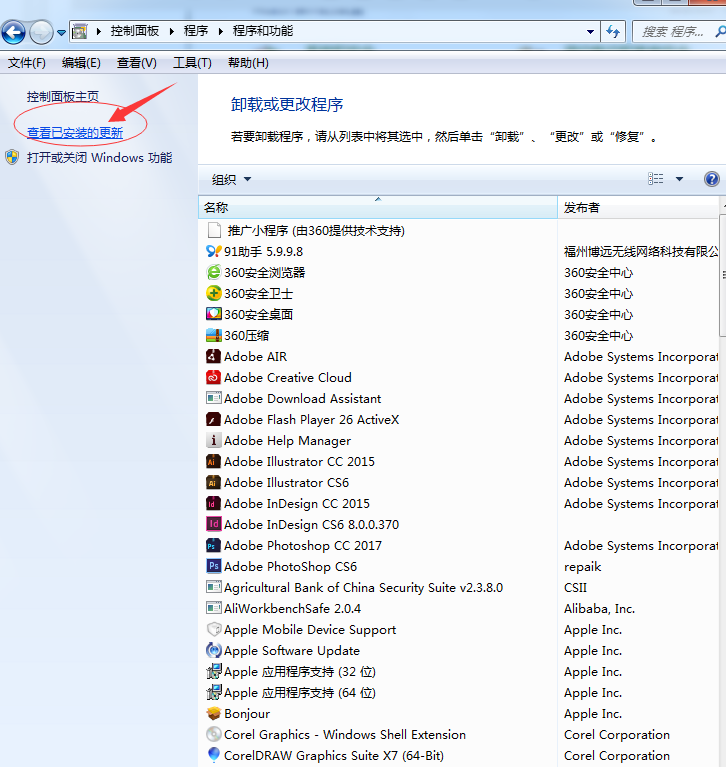Select the Adobe Download Assistant icon
The height and width of the screenshot is (767, 726).
[x=214, y=398]
